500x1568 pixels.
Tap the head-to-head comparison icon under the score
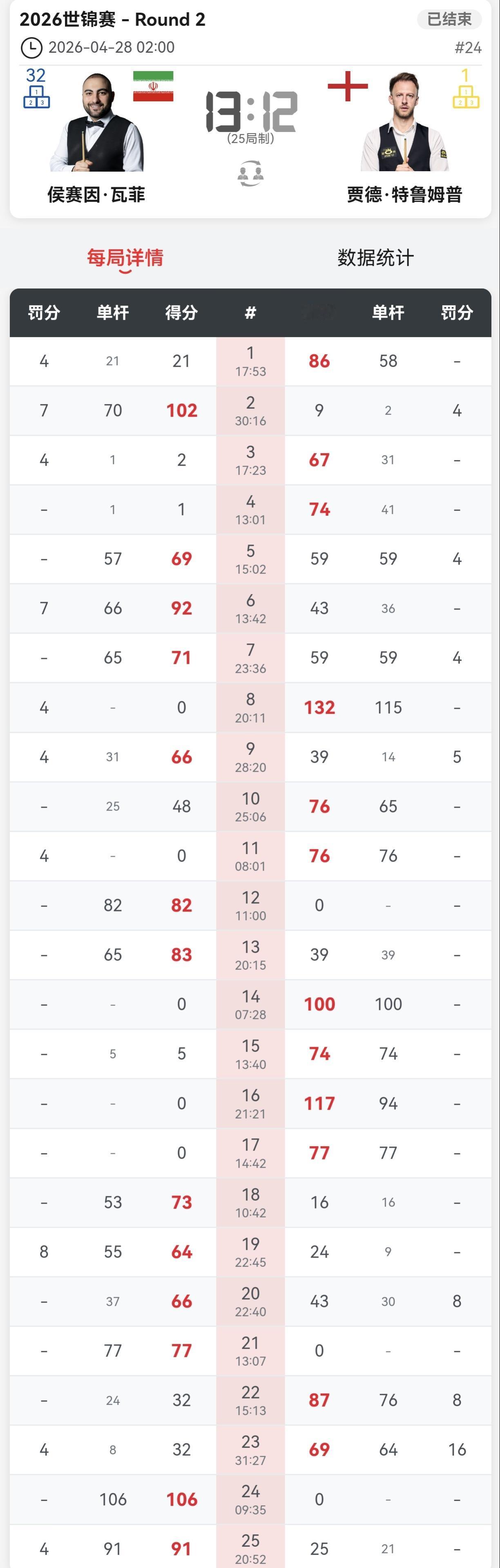pyautogui.click(x=250, y=174)
